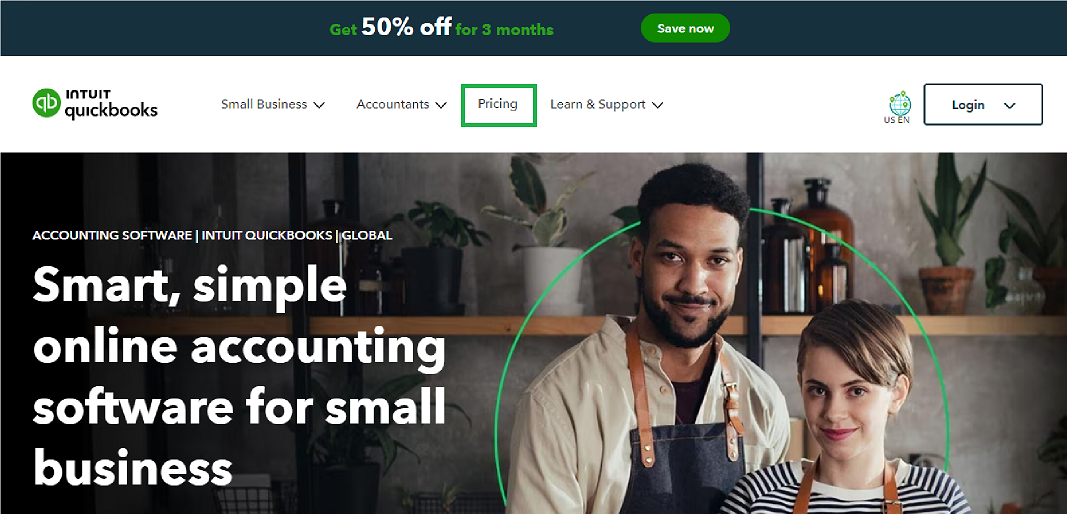Viewport: 1067px width, 514px height.
Task: Click the US EN language label
Action: (896, 121)
